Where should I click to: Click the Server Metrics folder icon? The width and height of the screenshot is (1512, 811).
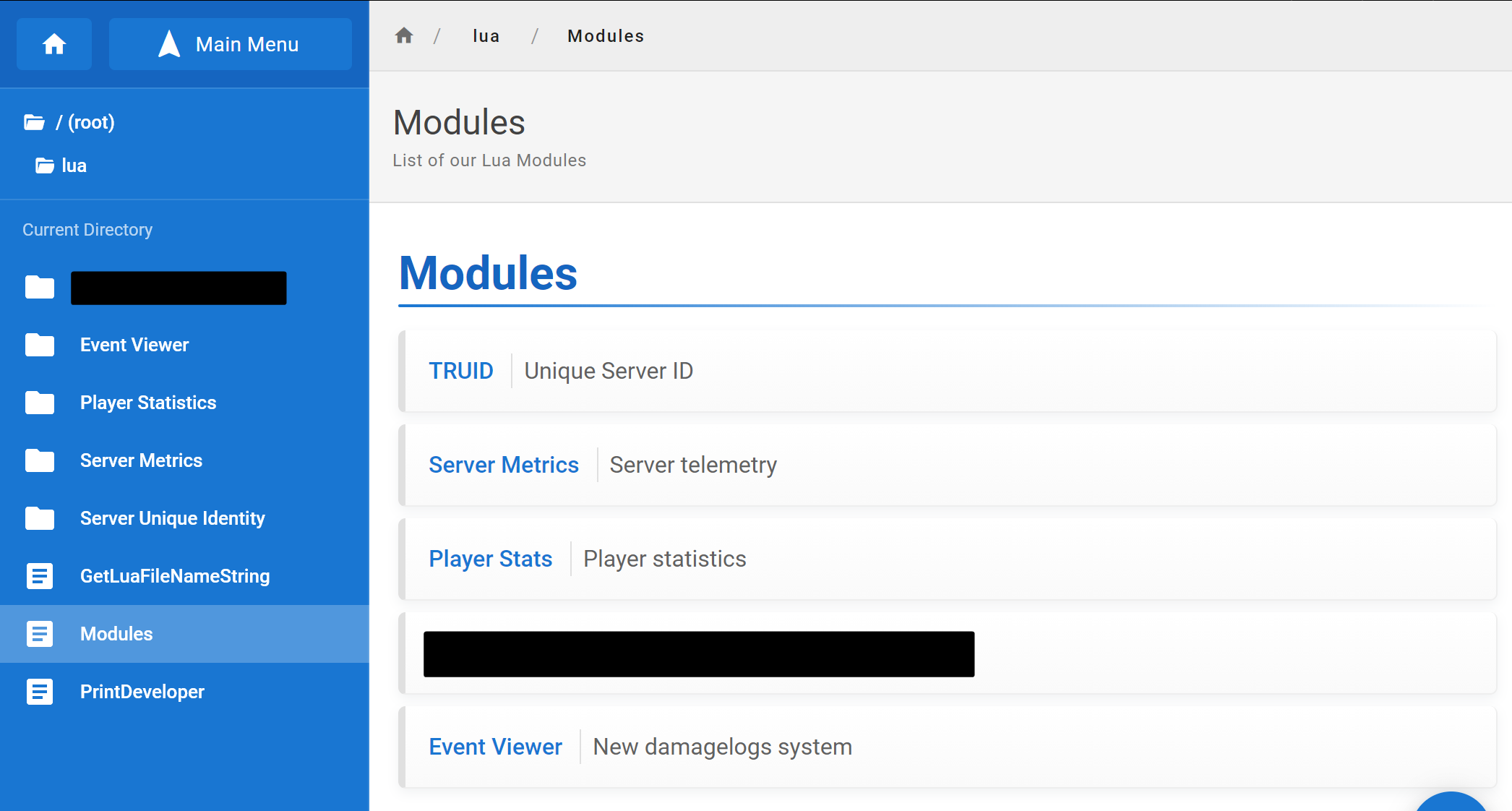[x=40, y=460]
